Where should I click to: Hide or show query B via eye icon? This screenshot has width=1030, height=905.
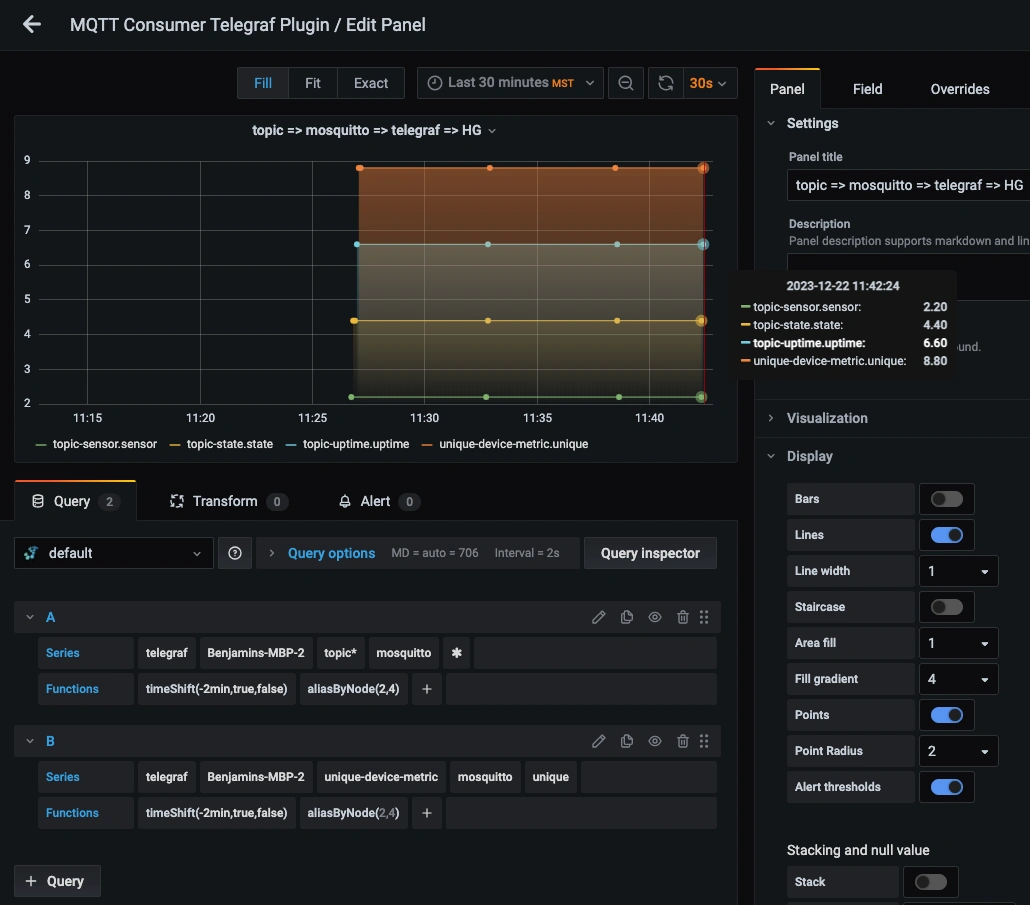(655, 741)
